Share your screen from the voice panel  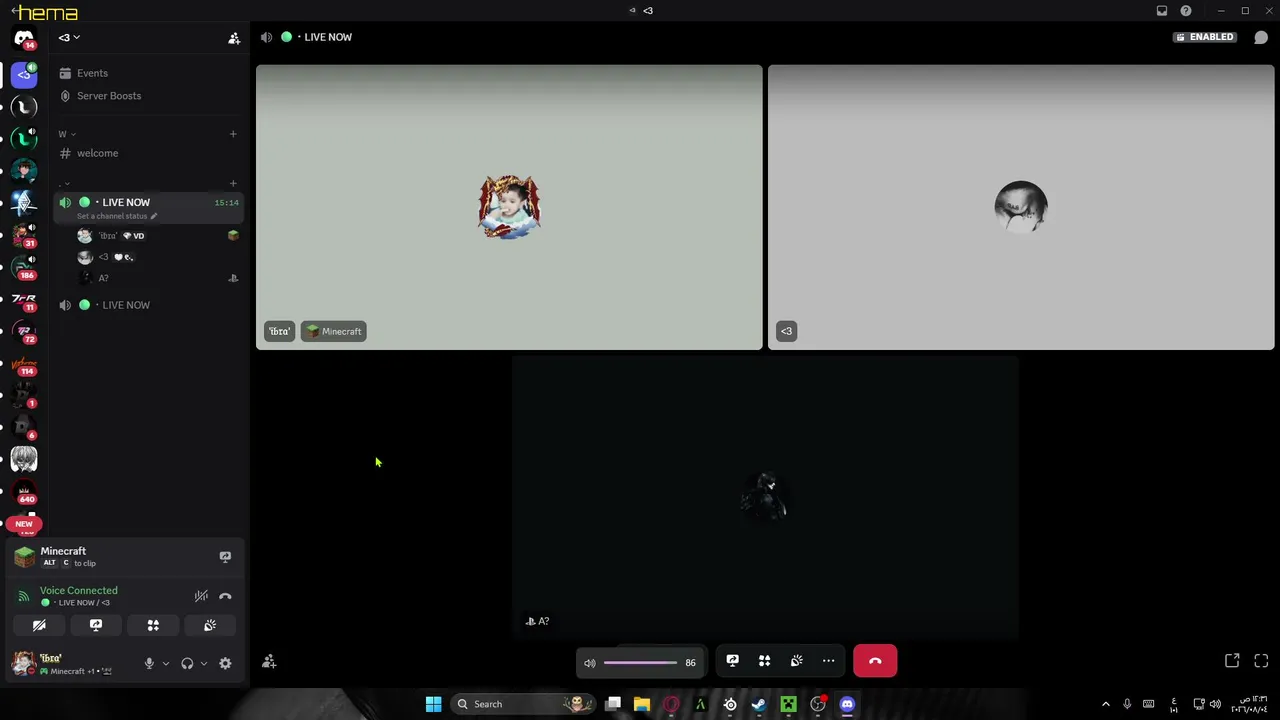coord(96,625)
